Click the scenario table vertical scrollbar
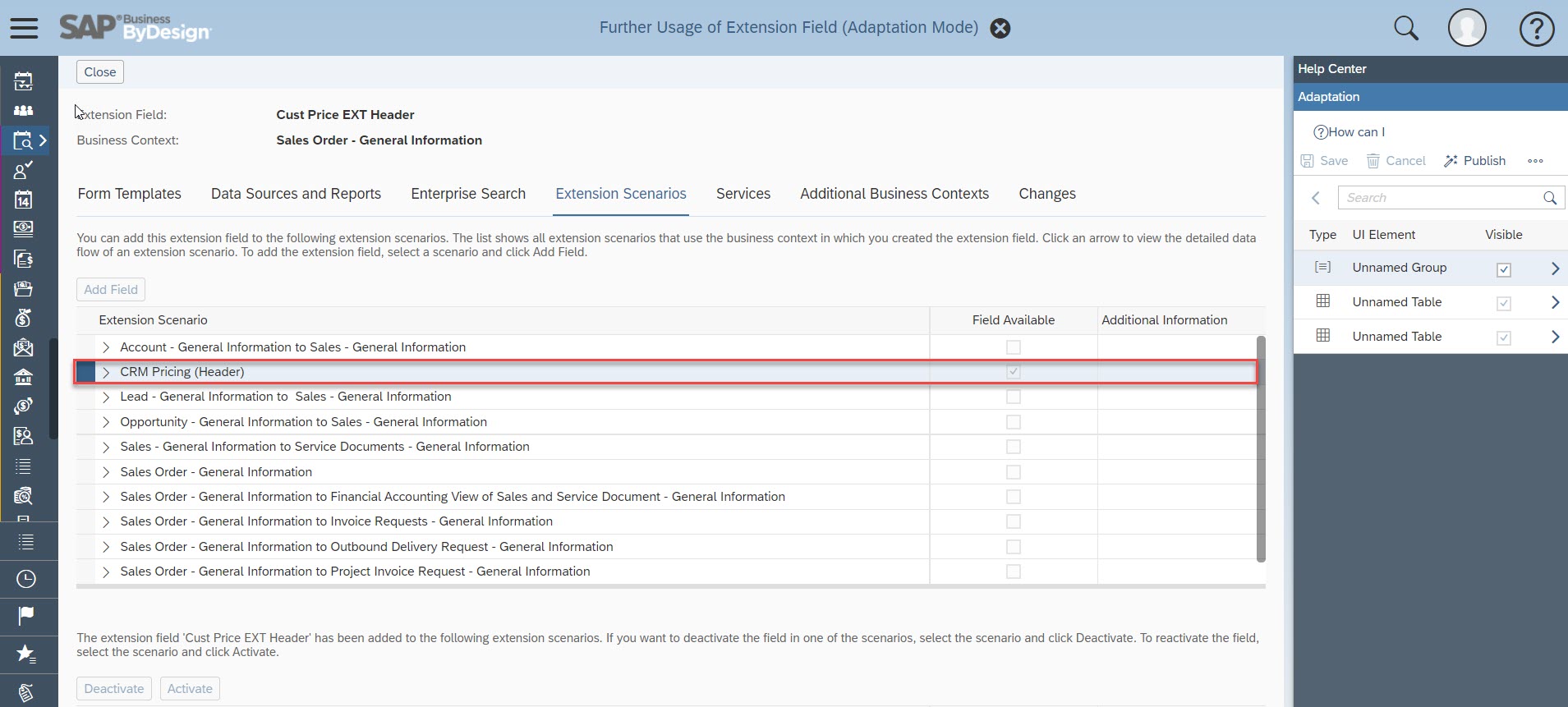The height and width of the screenshot is (707, 1568). [x=1261, y=448]
